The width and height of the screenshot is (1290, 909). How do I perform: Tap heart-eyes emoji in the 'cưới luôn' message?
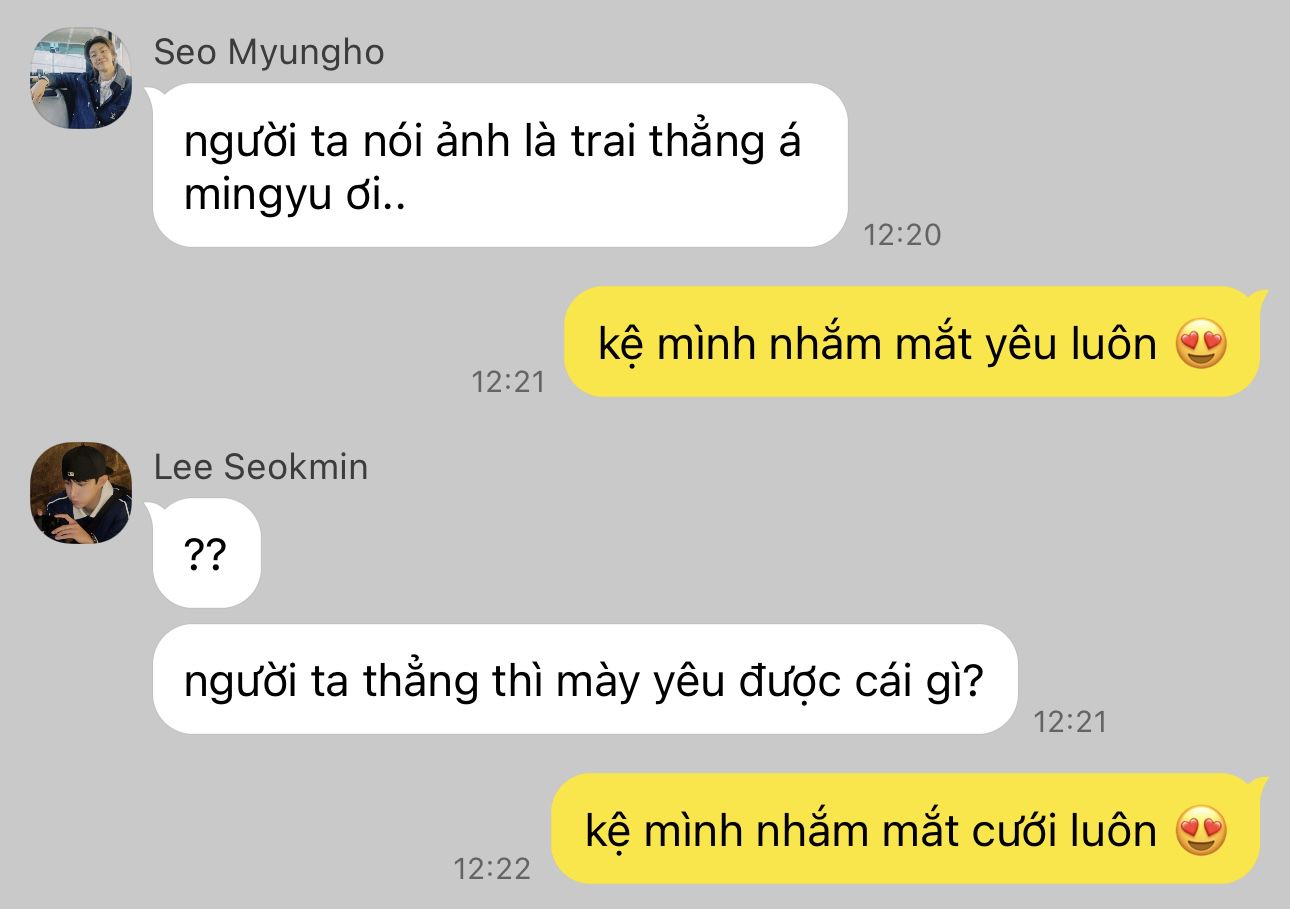tap(1201, 831)
